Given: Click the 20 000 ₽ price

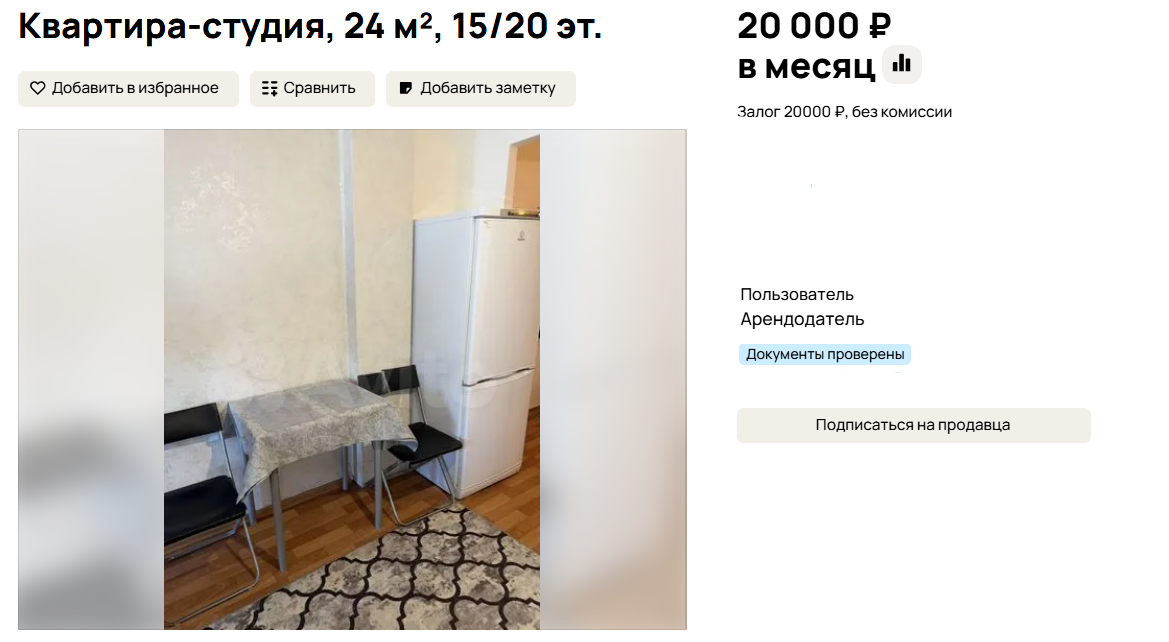Looking at the screenshot, I should pos(814,26).
